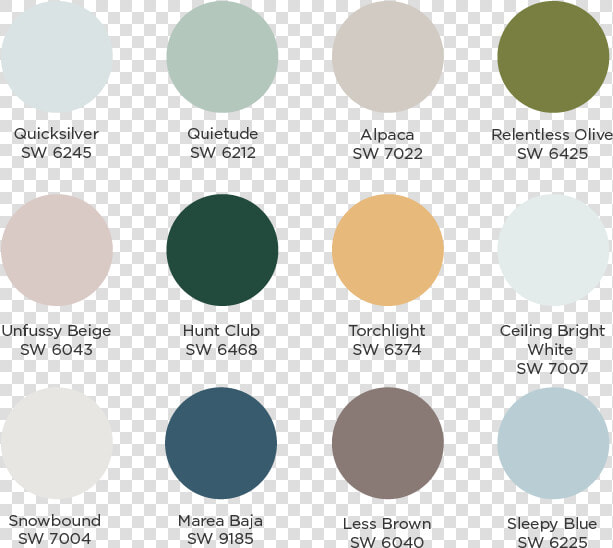Select the Sleepy Blue swatch
Image resolution: width=613 pixels, height=548 pixels.
(553, 443)
